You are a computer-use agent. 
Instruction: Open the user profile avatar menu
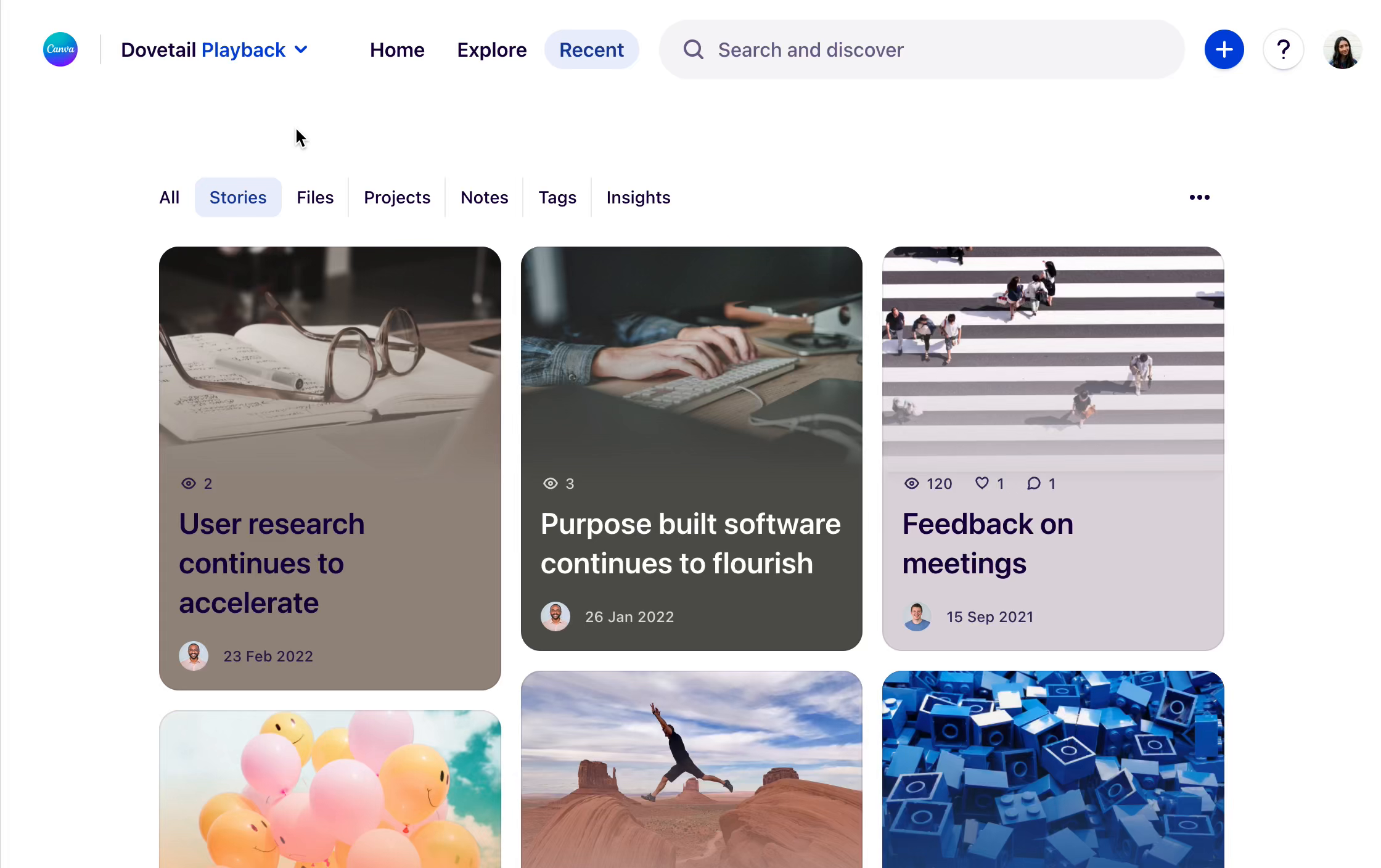point(1342,49)
